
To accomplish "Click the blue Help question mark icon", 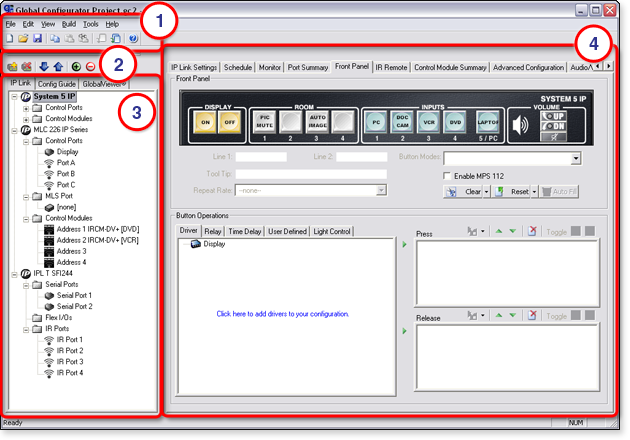I will 133,38.
